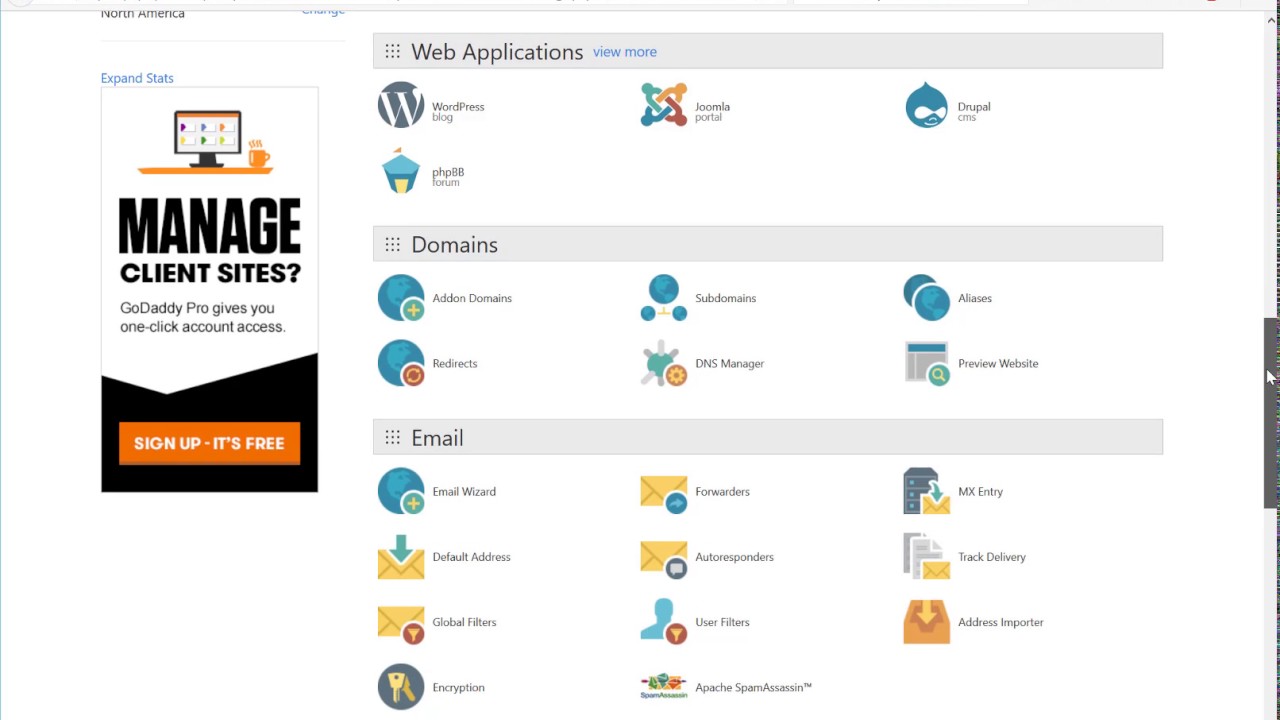1280x720 pixels.
Task: Click the Domains section heading
Action: 454,245
